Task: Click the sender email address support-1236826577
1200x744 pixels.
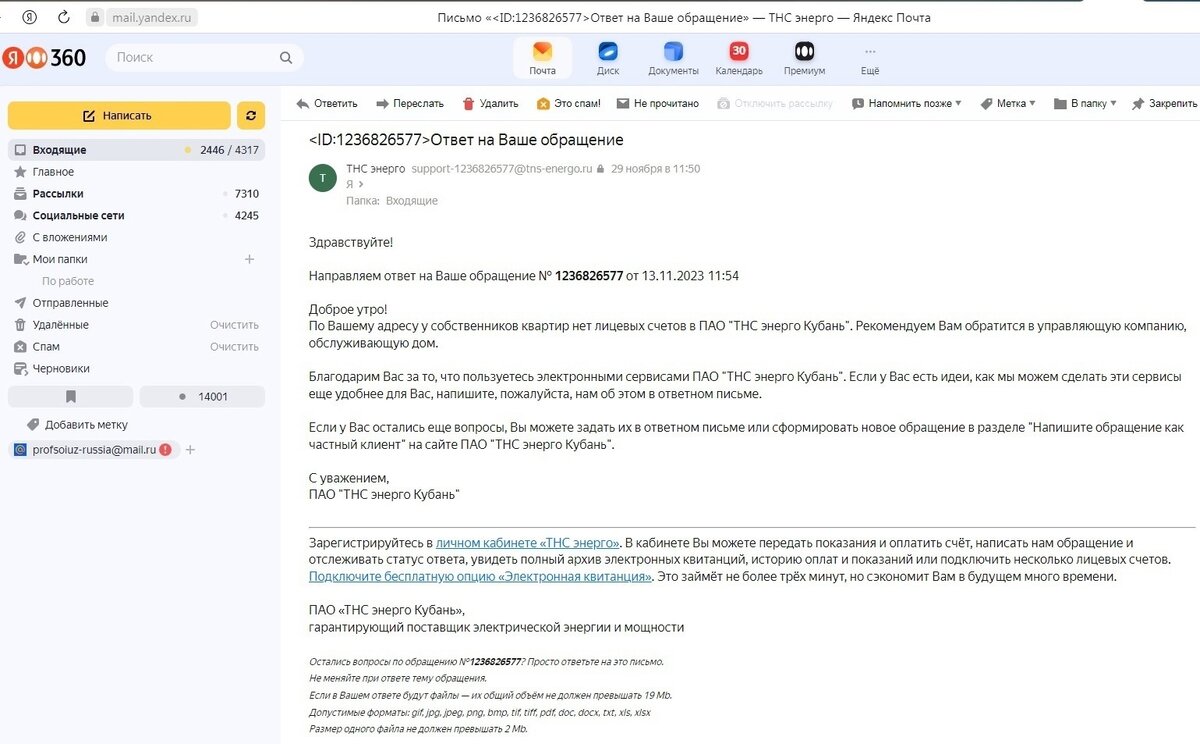Action: [x=502, y=169]
